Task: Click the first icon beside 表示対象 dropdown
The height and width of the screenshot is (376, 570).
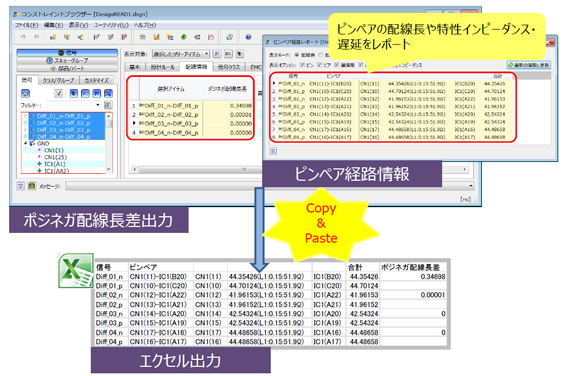Action: coord(217,54)
